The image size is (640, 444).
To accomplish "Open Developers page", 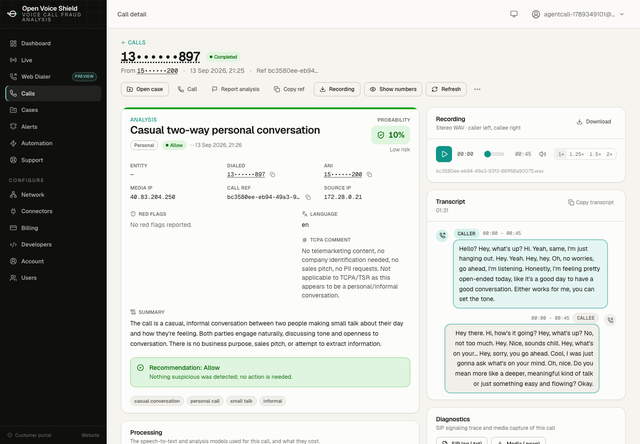I will point(53,244).
